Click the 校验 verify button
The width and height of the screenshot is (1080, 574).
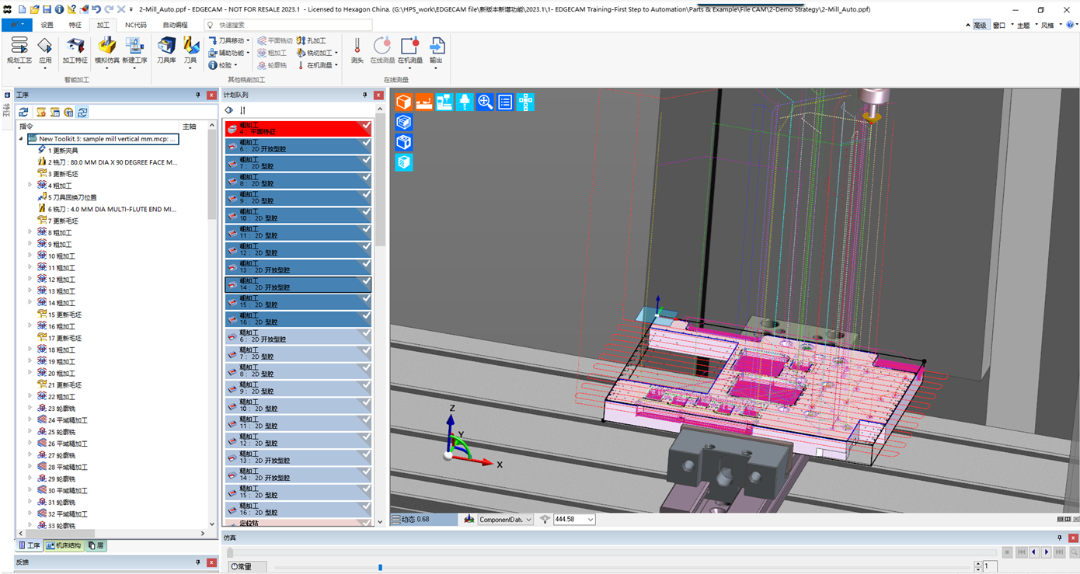(223, 65)
